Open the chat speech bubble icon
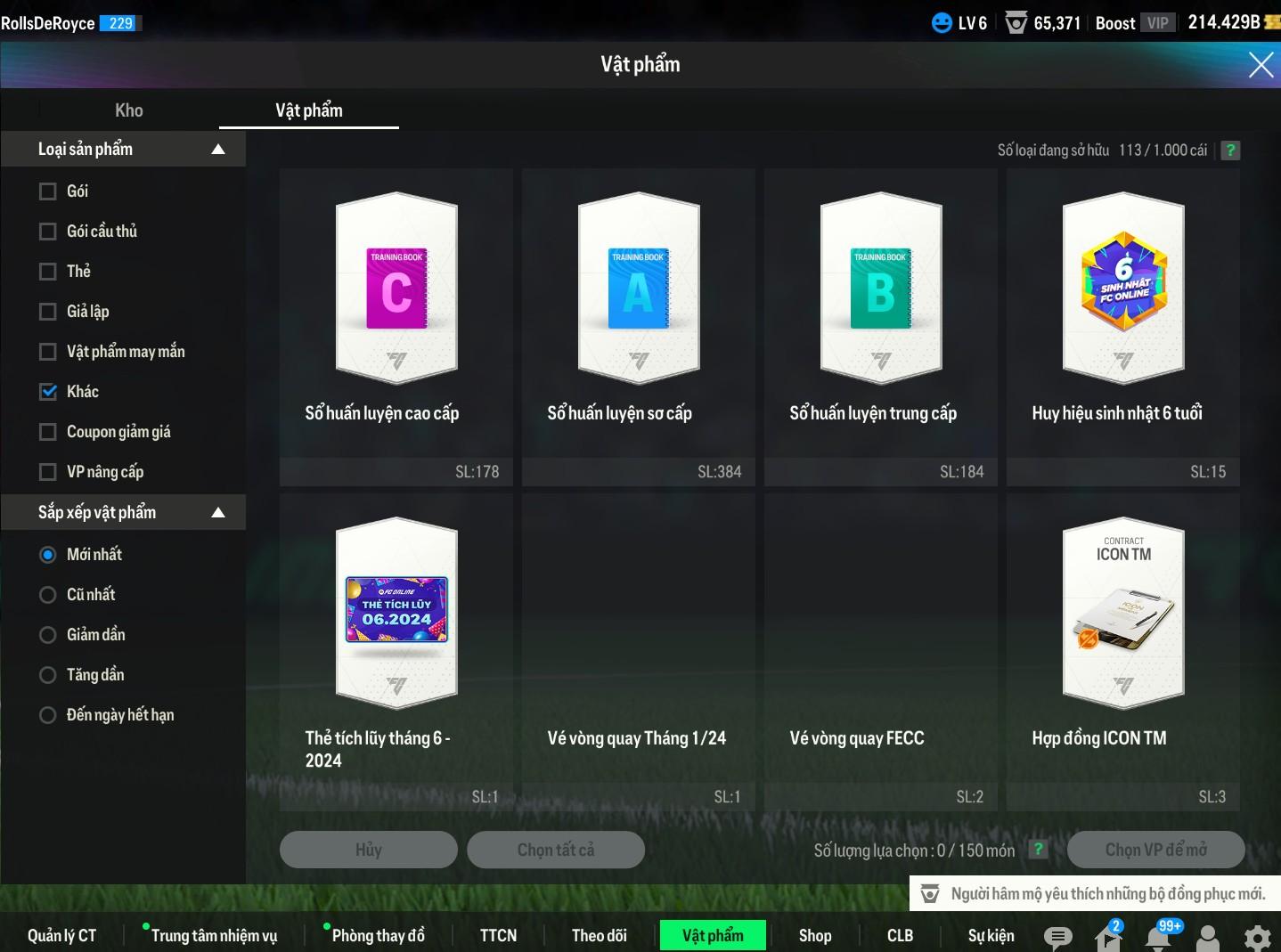The width and height of the screenshot is (1281, 952). coord(1057,936)
